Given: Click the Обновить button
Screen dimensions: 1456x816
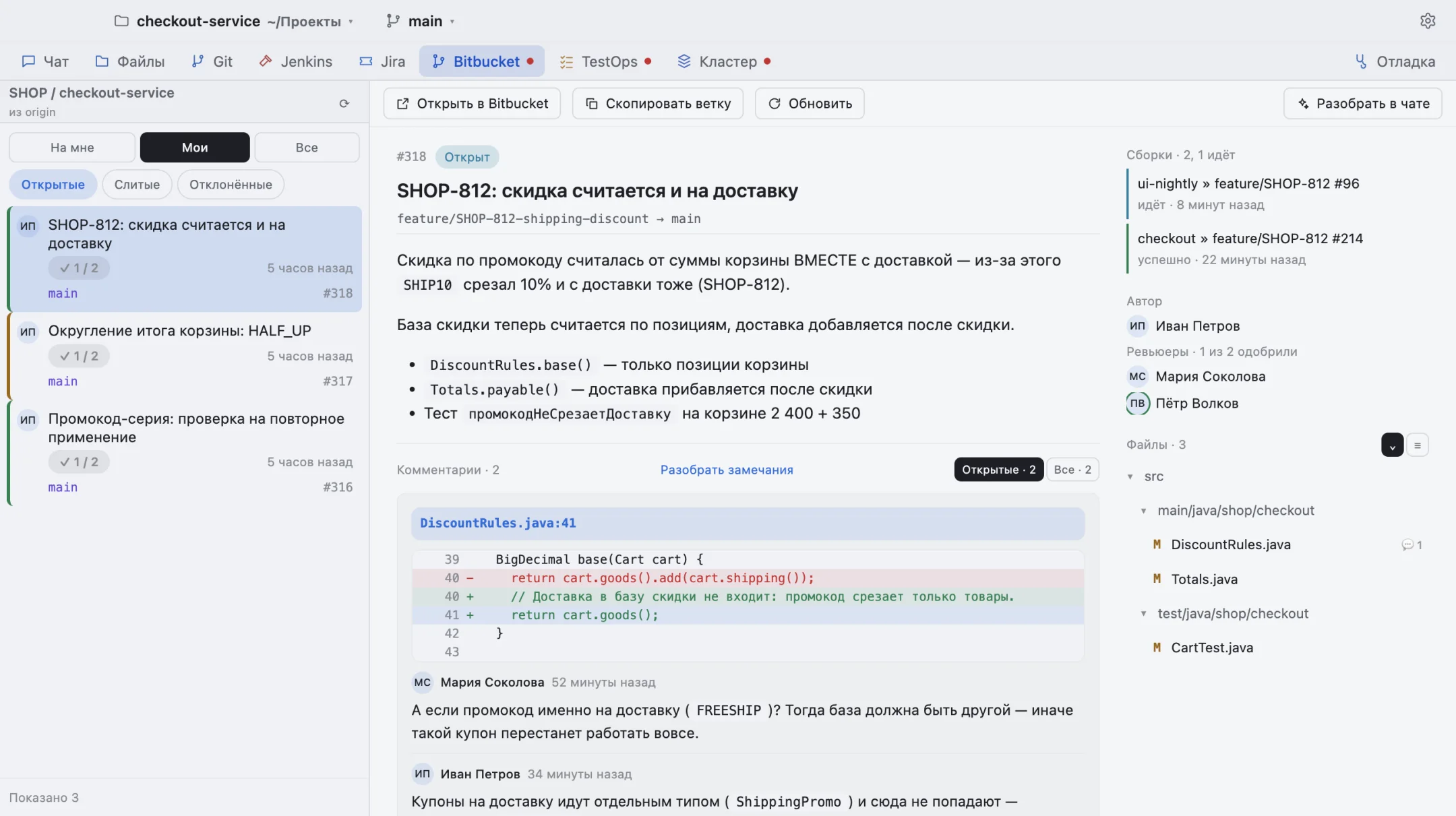Looking at the screenshot, I should click(810, 103).
